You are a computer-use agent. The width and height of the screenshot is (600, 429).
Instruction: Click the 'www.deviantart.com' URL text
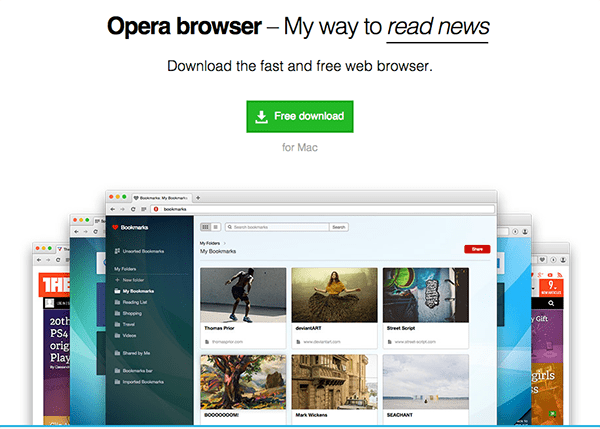tap(322, 342)
